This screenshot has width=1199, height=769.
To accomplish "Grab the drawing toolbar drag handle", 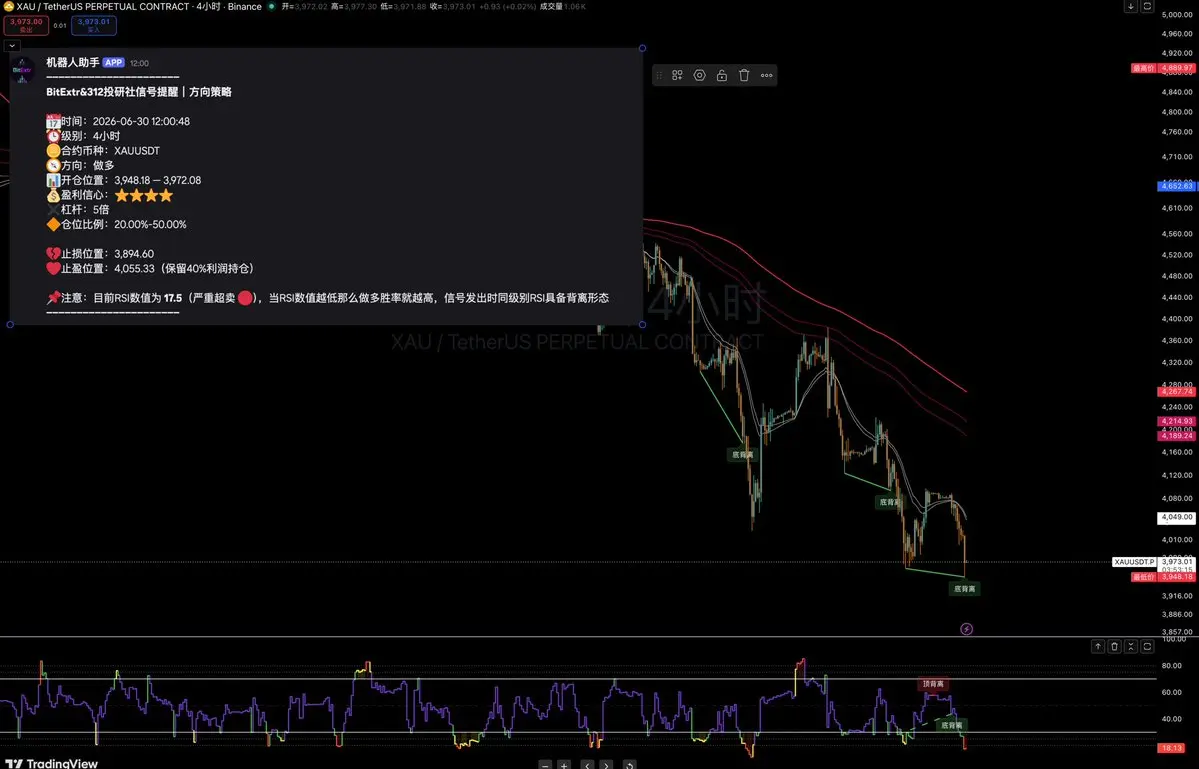I will (659, 75).
